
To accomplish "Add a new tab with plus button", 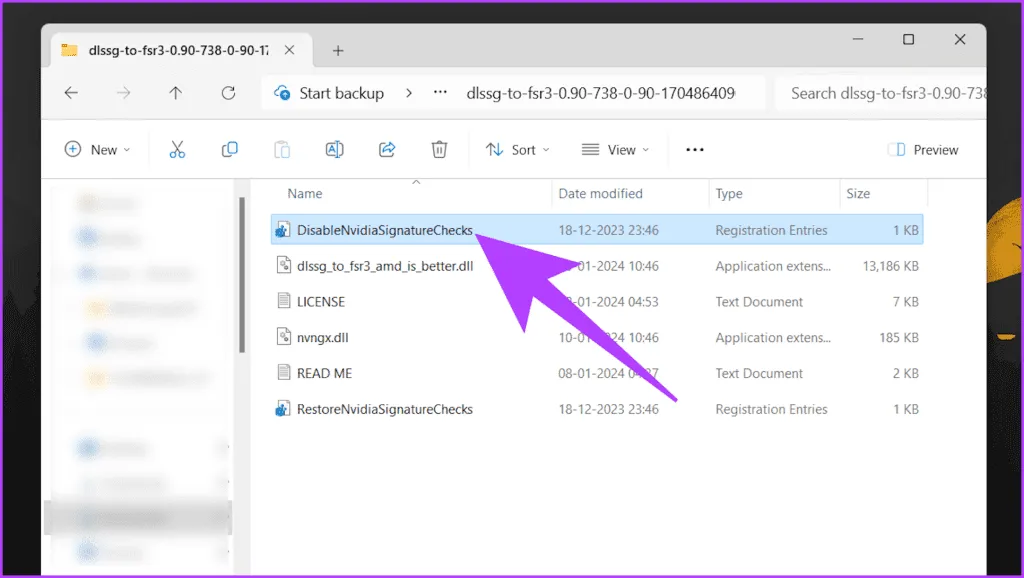I will (338, 50).
